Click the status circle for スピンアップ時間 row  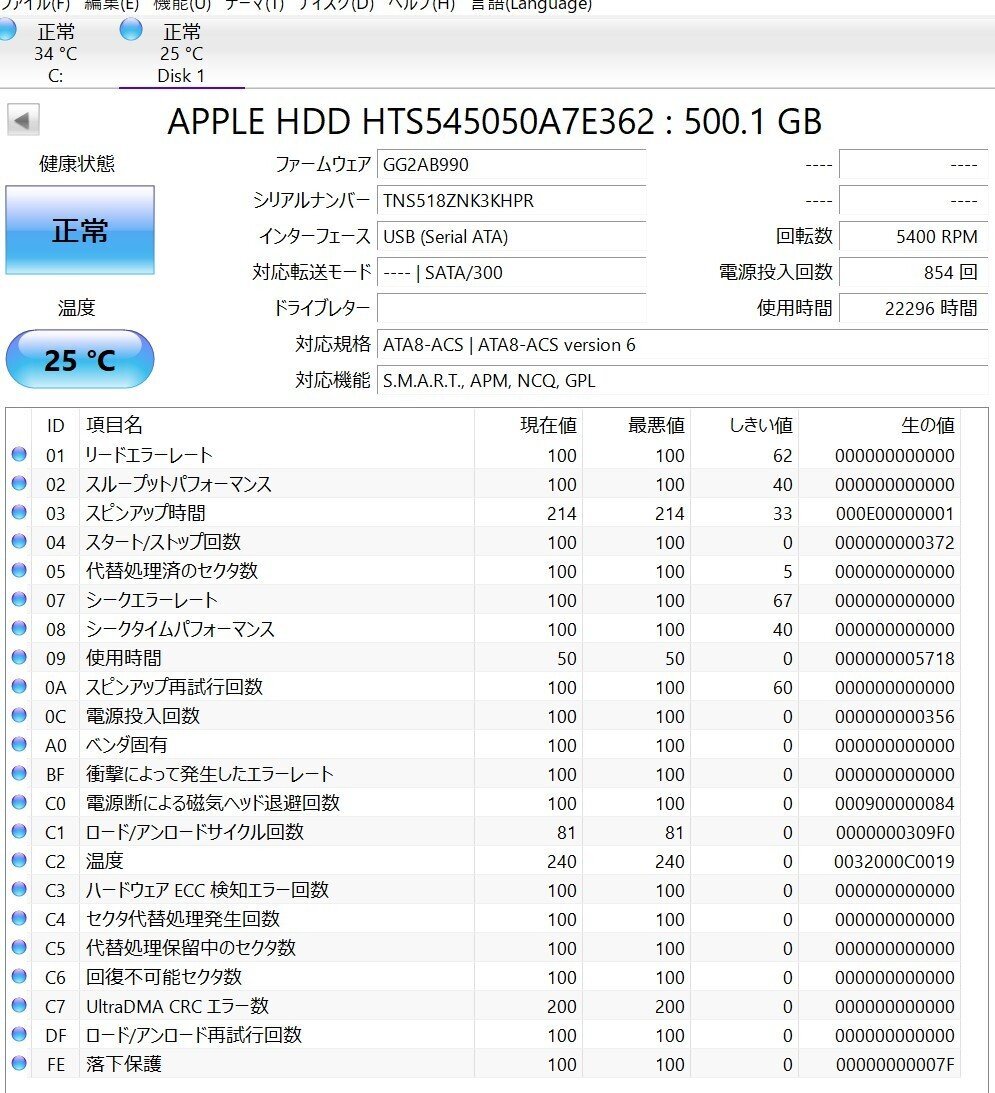tap(19, 512)
